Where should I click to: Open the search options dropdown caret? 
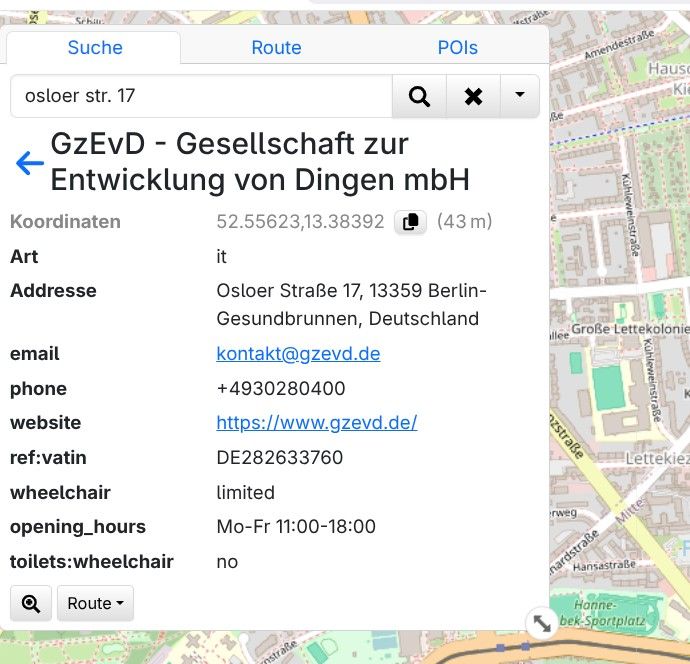point(519,96)
